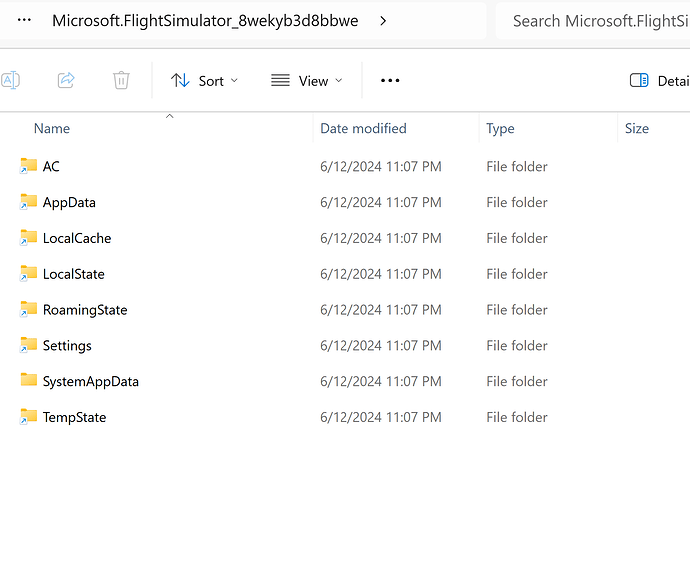Click the TempState folder name
The image size is (690, 566).
pyautogui.click(x=74, y=417)
